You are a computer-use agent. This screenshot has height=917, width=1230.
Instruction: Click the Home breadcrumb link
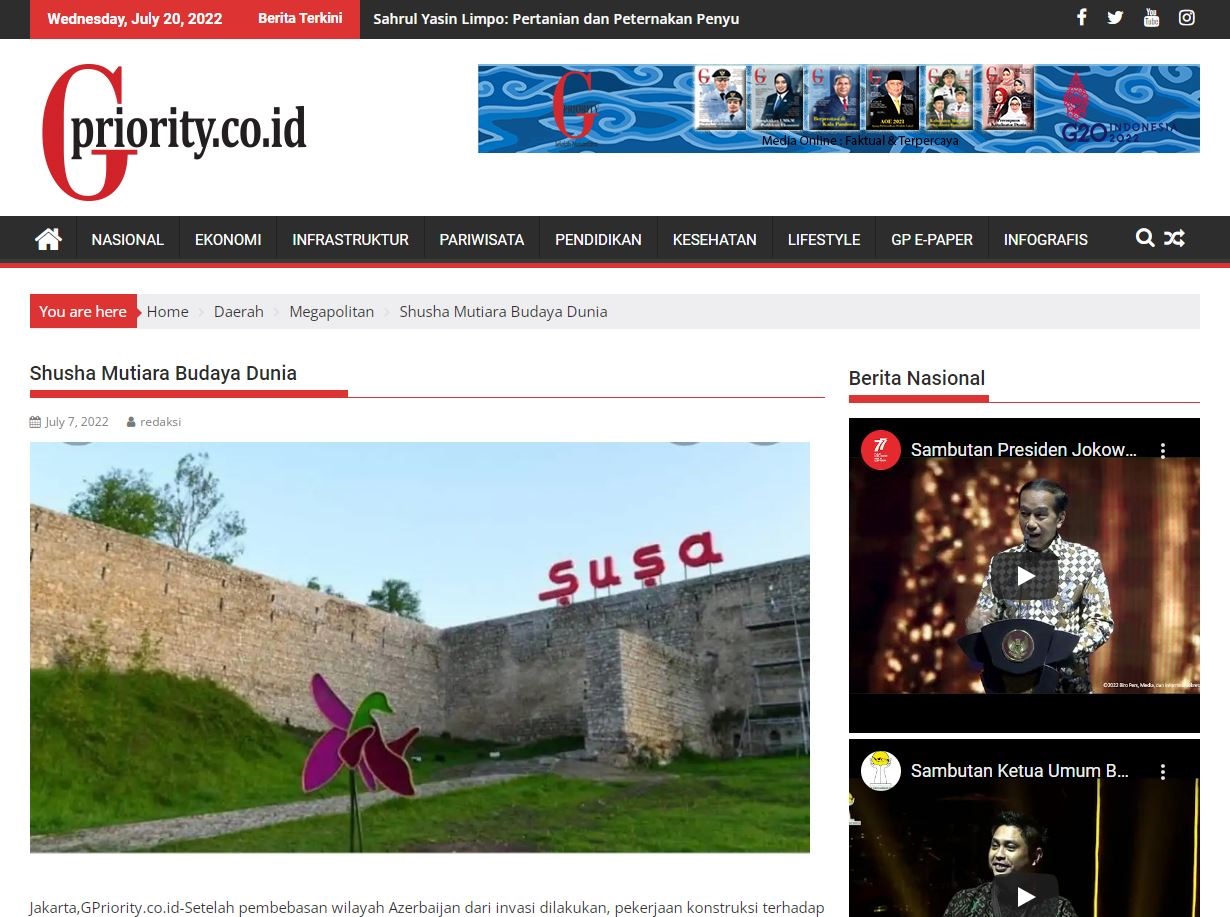(x=167, y=312)
